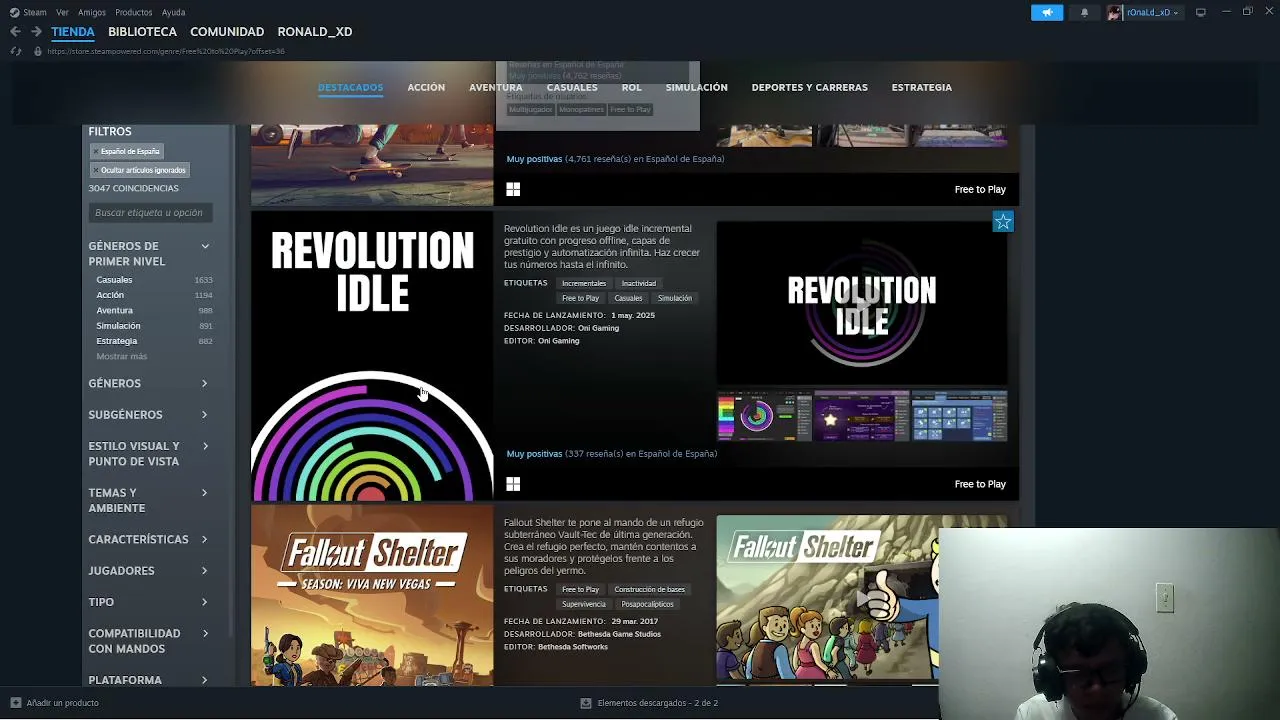Click the store URL address text
1280x720 pixels.
pos(166,51)
